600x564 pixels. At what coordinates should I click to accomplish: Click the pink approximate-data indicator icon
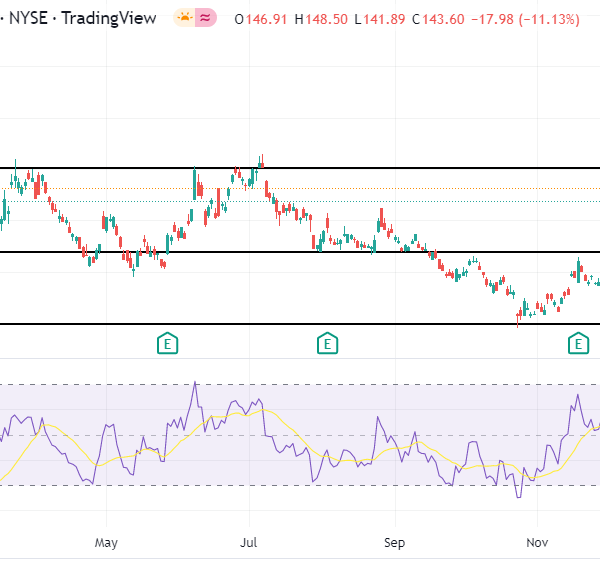coord(207,18)
